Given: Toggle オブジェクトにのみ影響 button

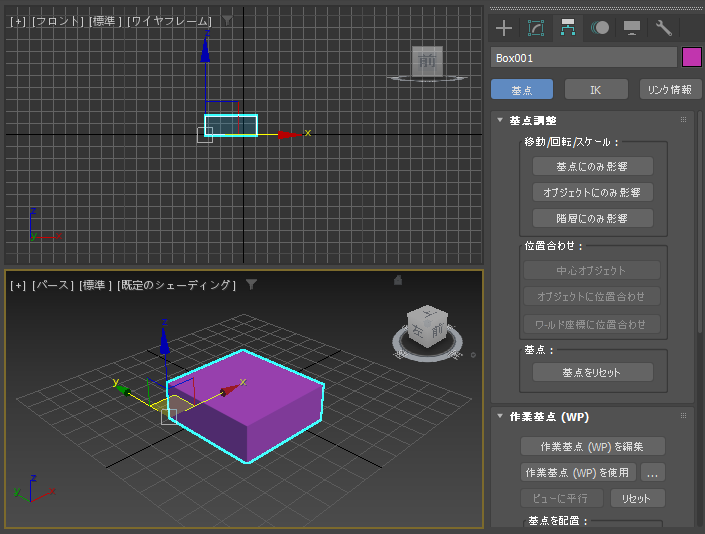Looking at the screenshot, I should (x=593, y=192).
